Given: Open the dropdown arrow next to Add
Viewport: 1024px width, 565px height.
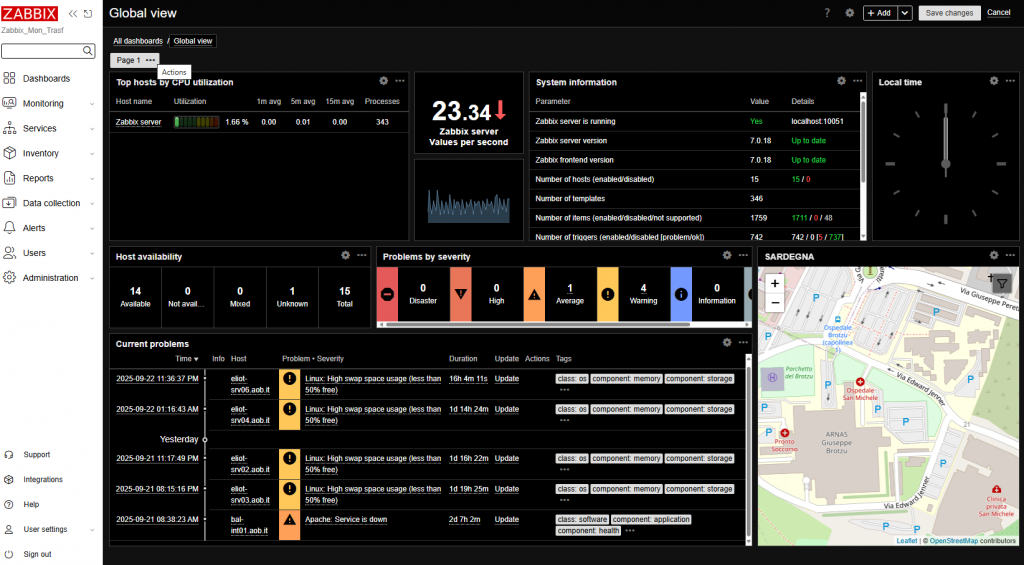Looking at the screenshot, I should pyautogui.click(x=905, y=13).
